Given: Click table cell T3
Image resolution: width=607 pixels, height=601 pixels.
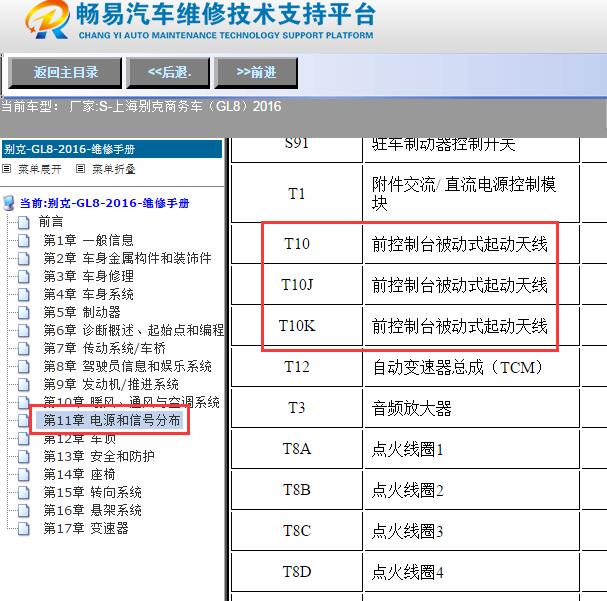Looking at the screenshot, I should [x=297, y=408].
